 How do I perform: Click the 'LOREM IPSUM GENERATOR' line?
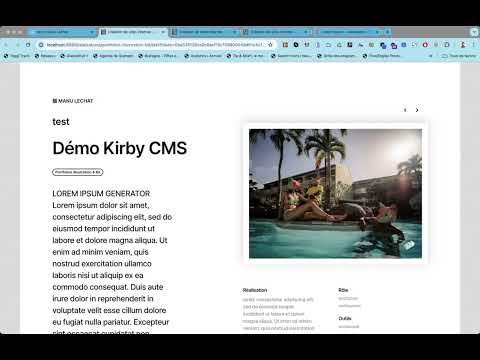(x=101, y=193)
